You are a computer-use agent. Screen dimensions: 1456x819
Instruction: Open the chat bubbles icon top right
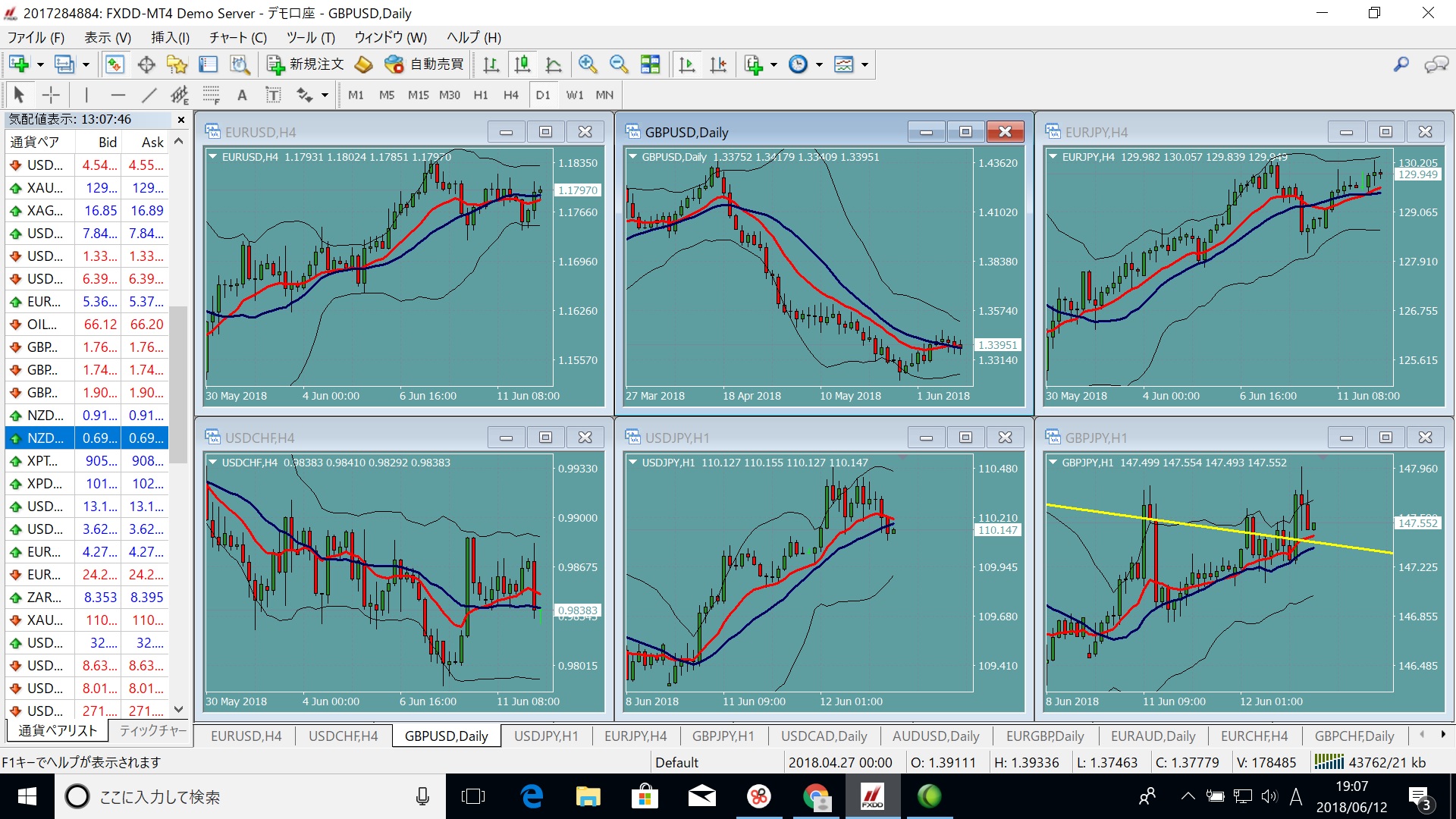point(1436,64)
